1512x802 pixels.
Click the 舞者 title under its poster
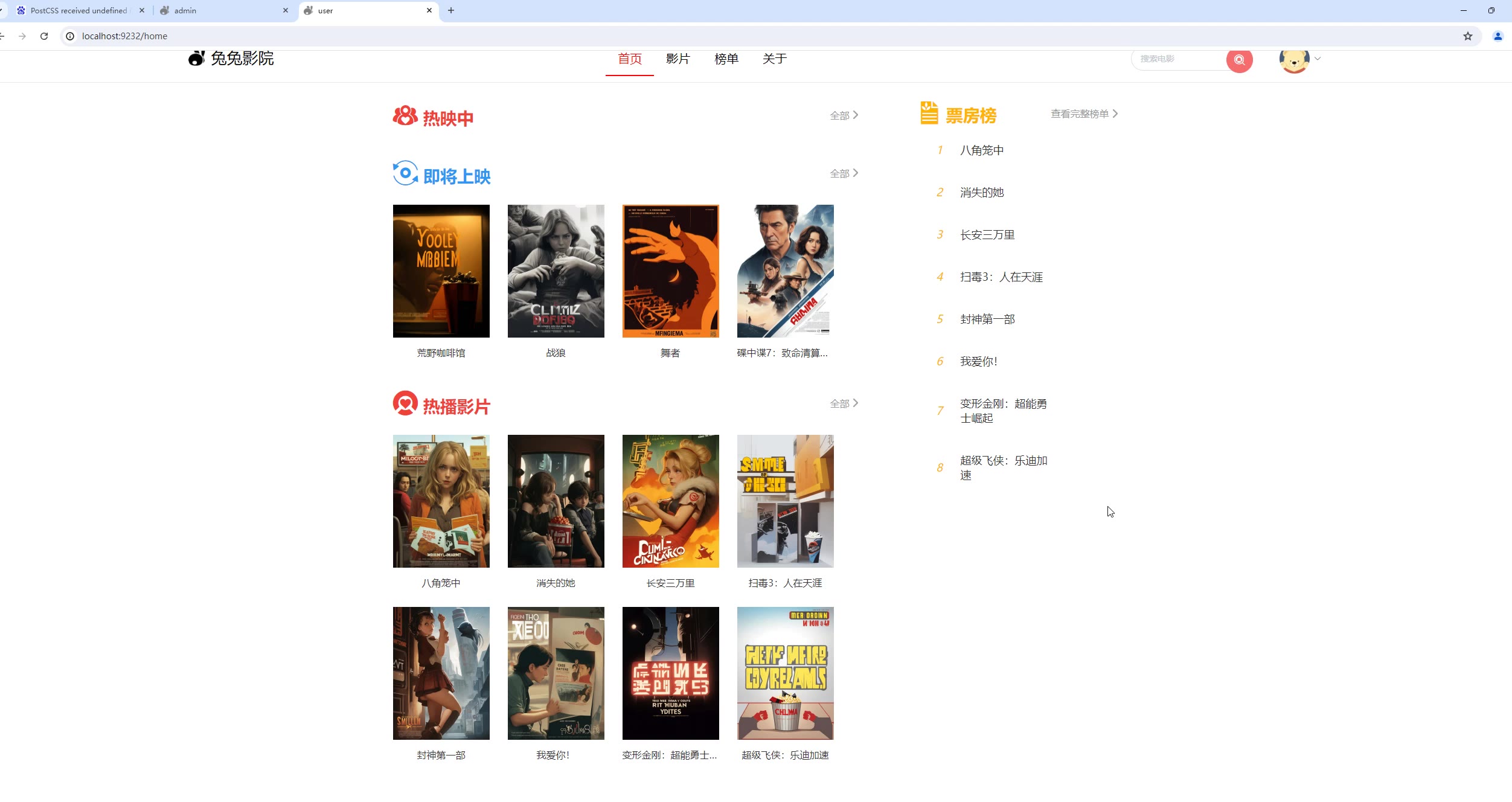[670, 353]
